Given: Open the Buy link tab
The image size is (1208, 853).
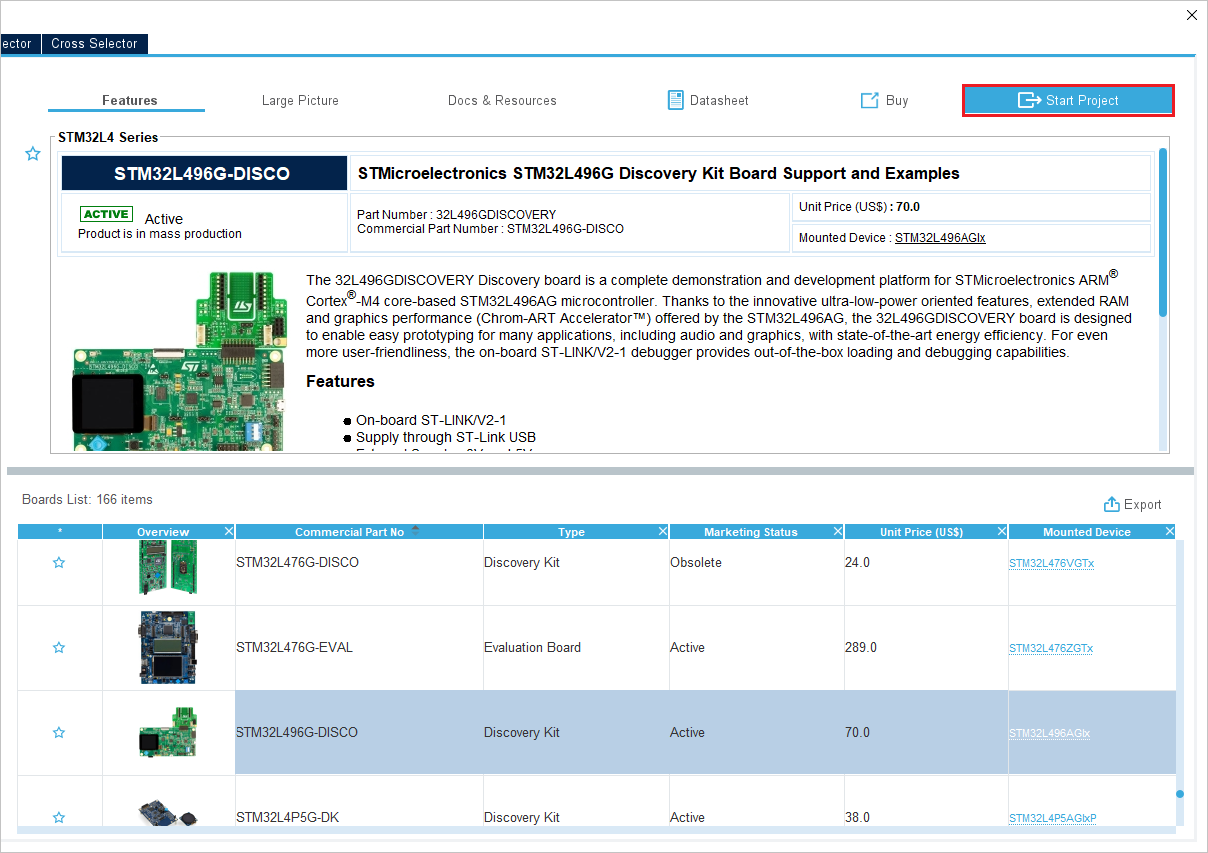Looking at the screenshot, I should tap(885, 100).
